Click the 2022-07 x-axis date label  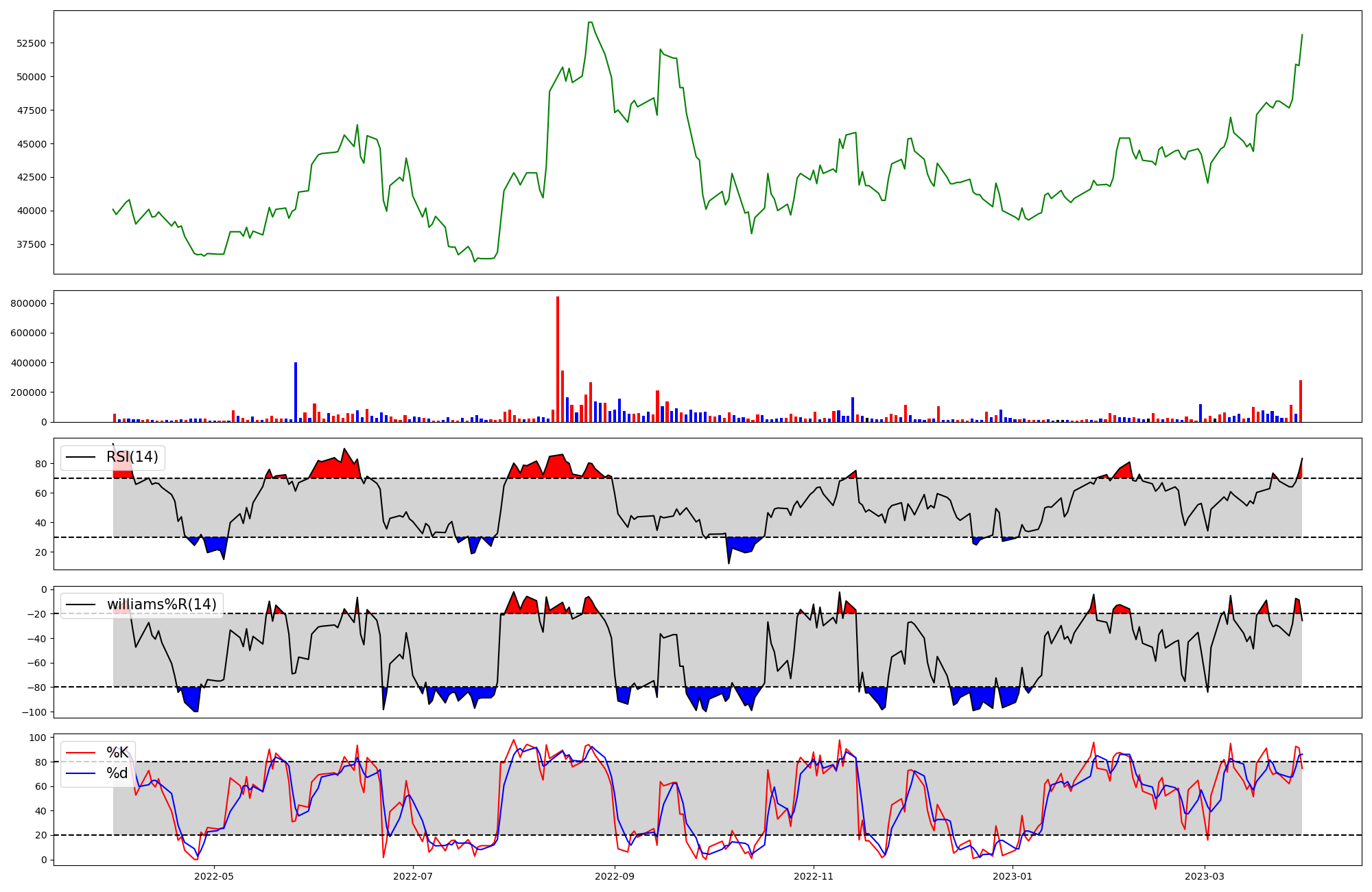413,876
